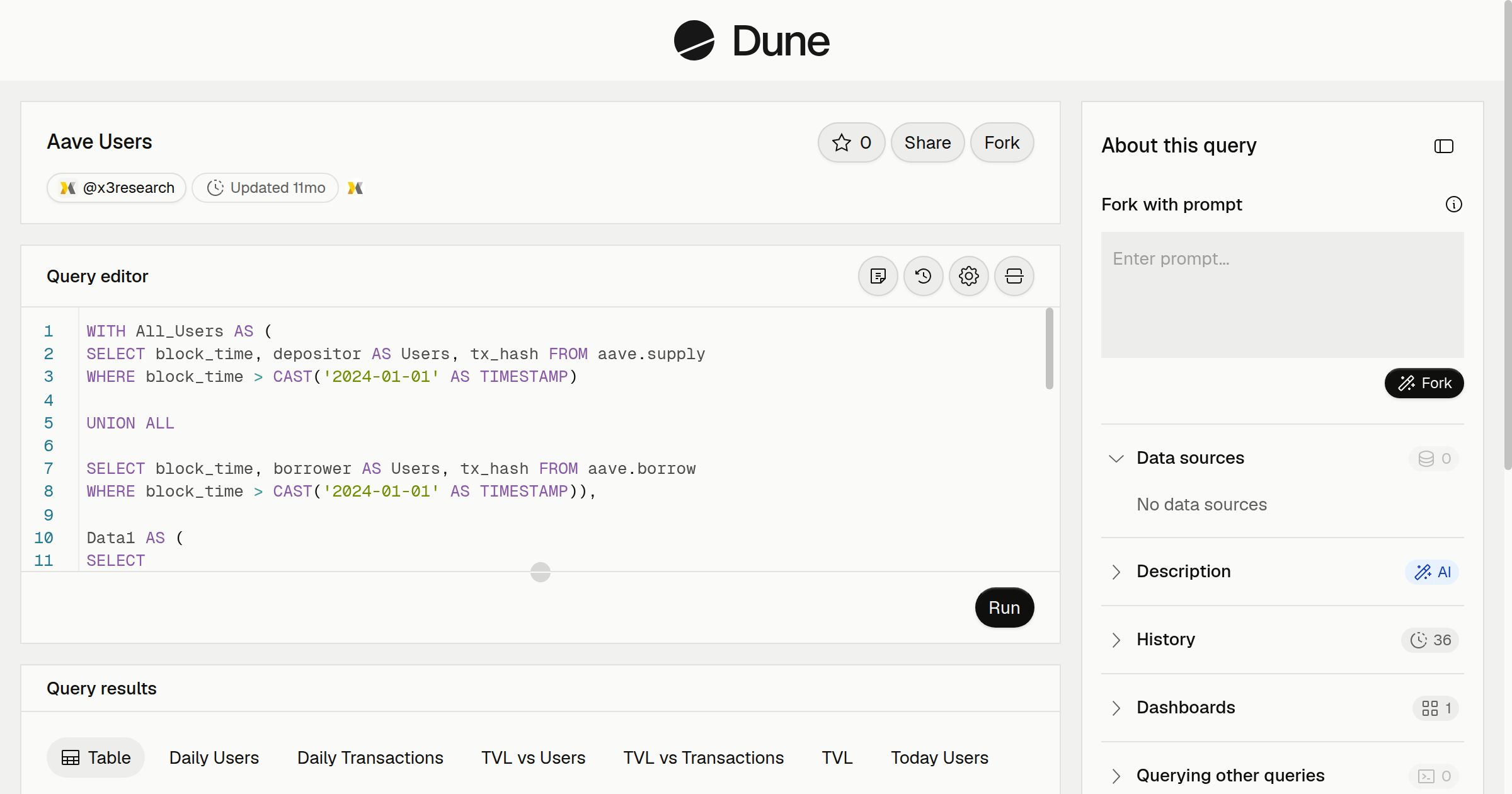Grab the editor resize handle below code
The height and width of the screenshot is (794, 1512).
(541, 572)
